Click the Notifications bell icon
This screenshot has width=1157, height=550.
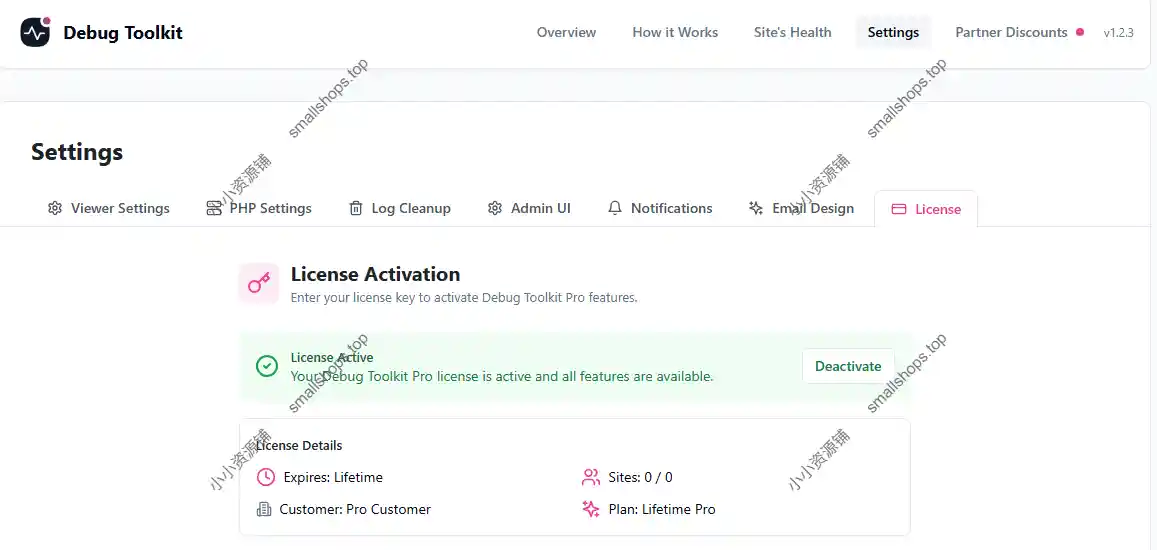tap(615, 208)
